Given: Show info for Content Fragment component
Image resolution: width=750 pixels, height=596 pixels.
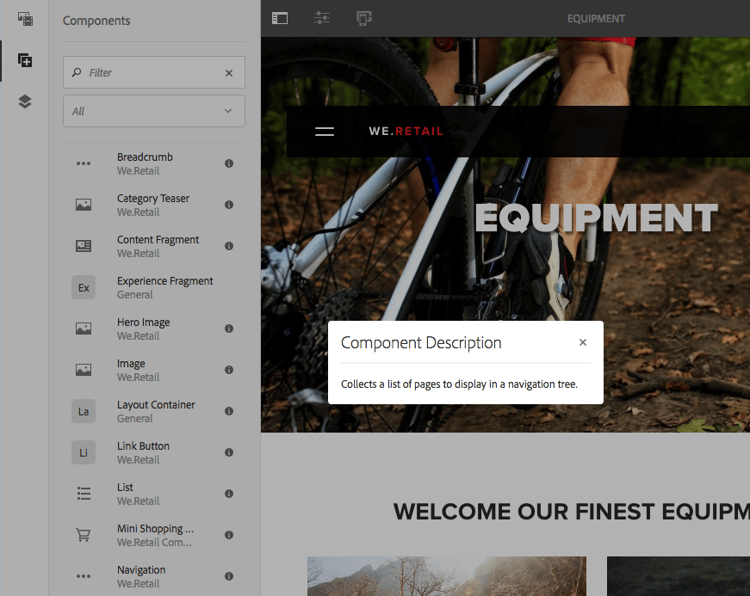Looking at the screenshot, I should [229, 246].
